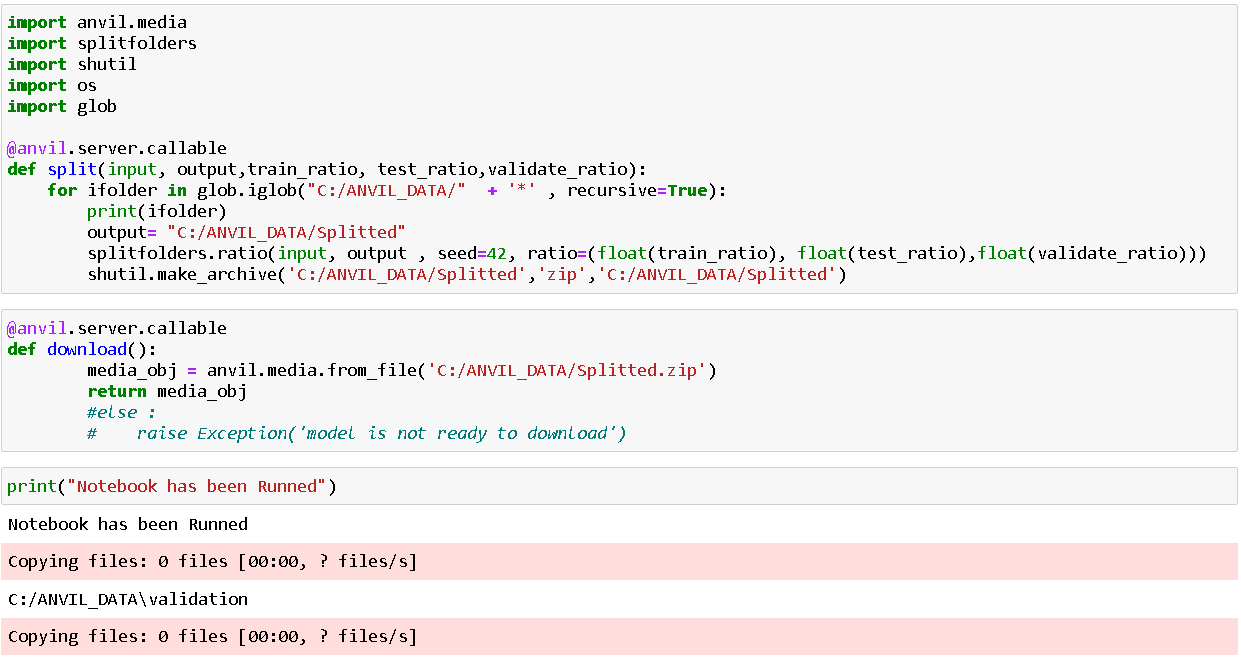Click the 'import glob' line

point(62,106)
